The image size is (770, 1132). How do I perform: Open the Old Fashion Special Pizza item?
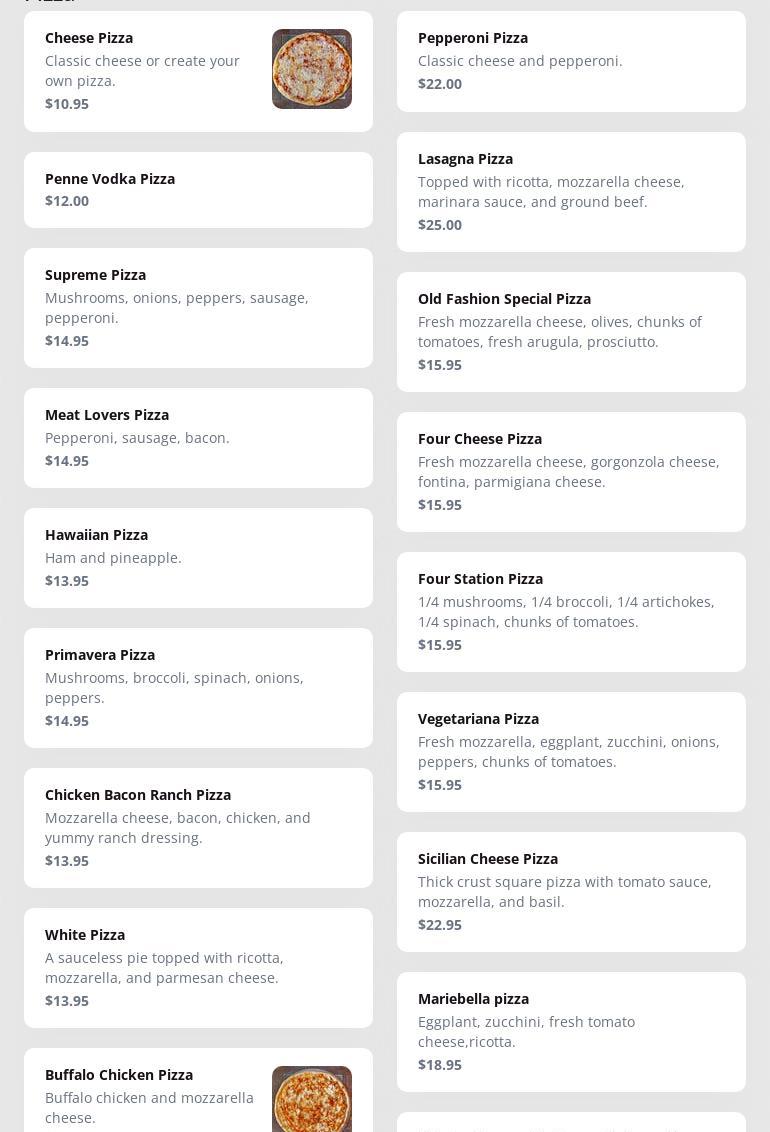(x=571, y=331)
